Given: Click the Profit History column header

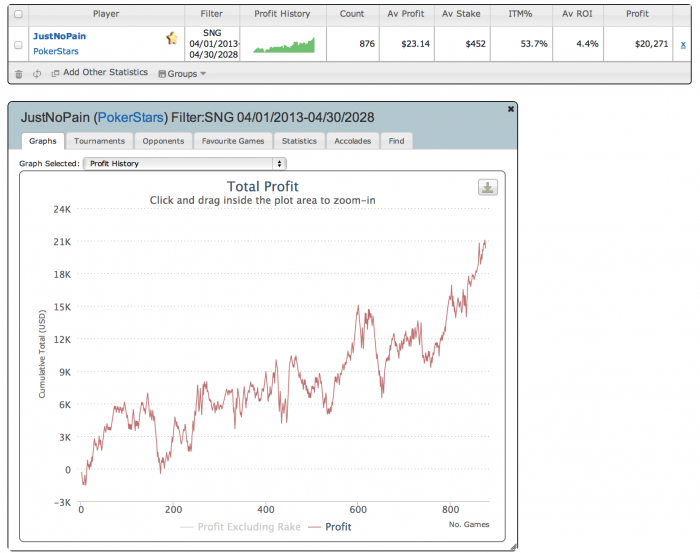Looking at the screenshot, I should pos(282,14).
